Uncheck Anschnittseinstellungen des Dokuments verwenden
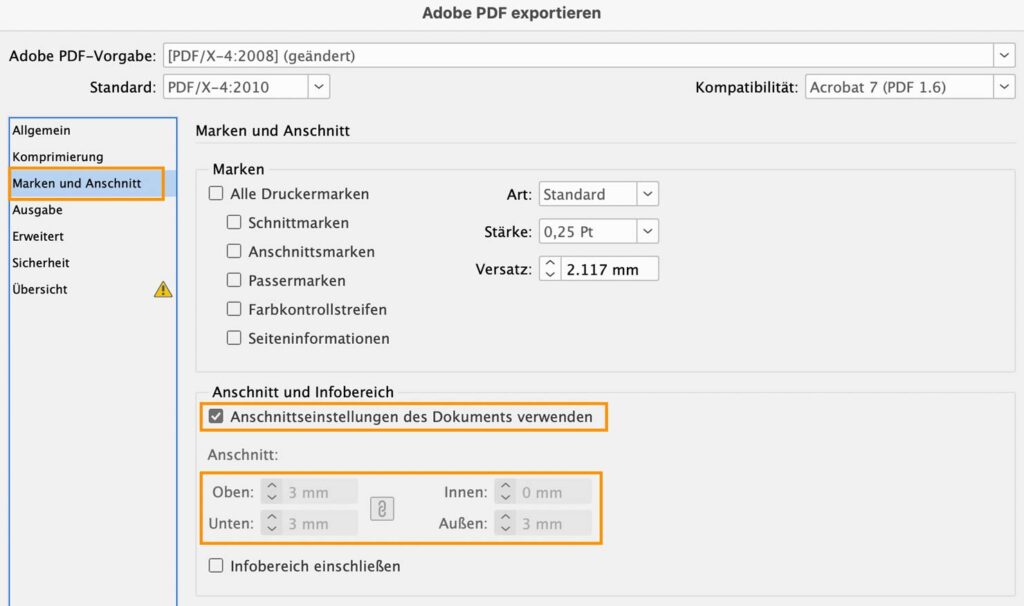The width and height of the screenshot is (1024, 606). coord(216,417)
